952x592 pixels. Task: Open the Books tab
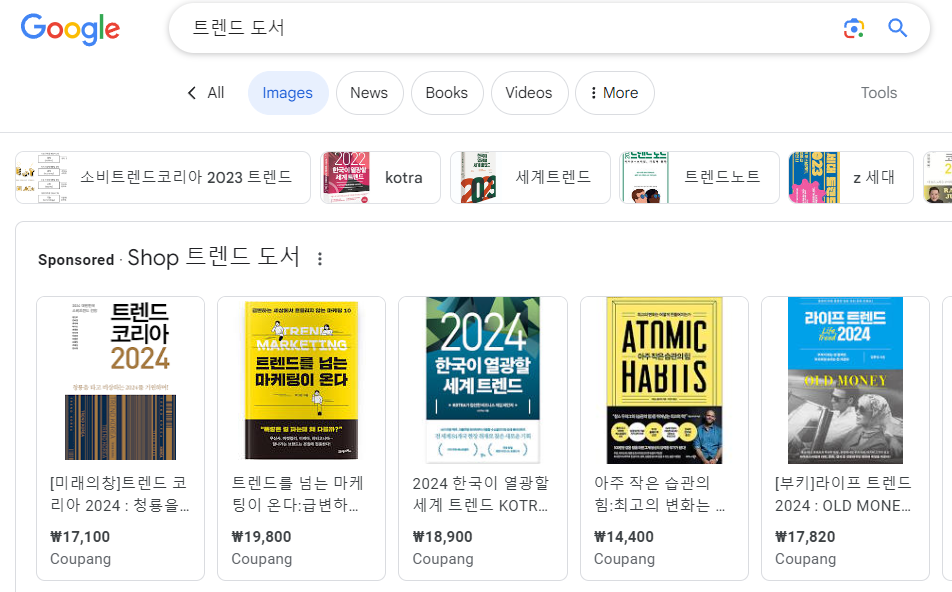447,93
